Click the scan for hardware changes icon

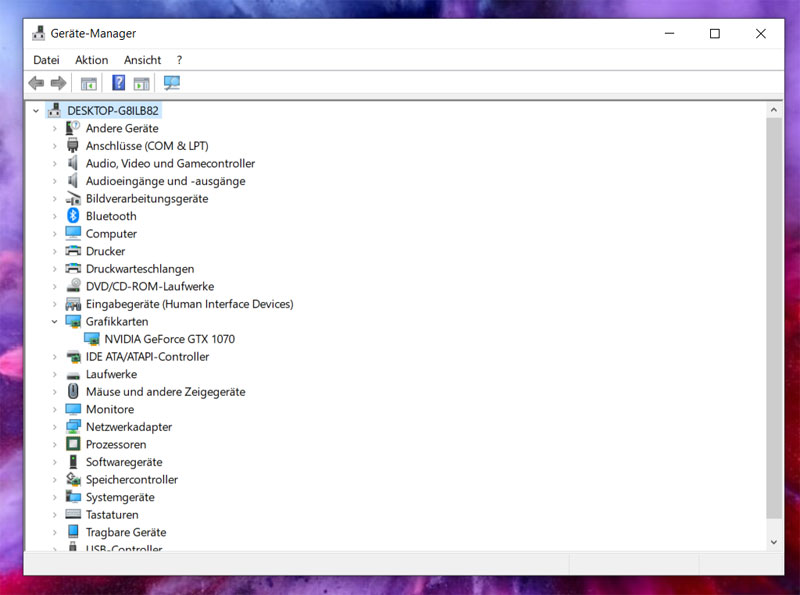172,83
